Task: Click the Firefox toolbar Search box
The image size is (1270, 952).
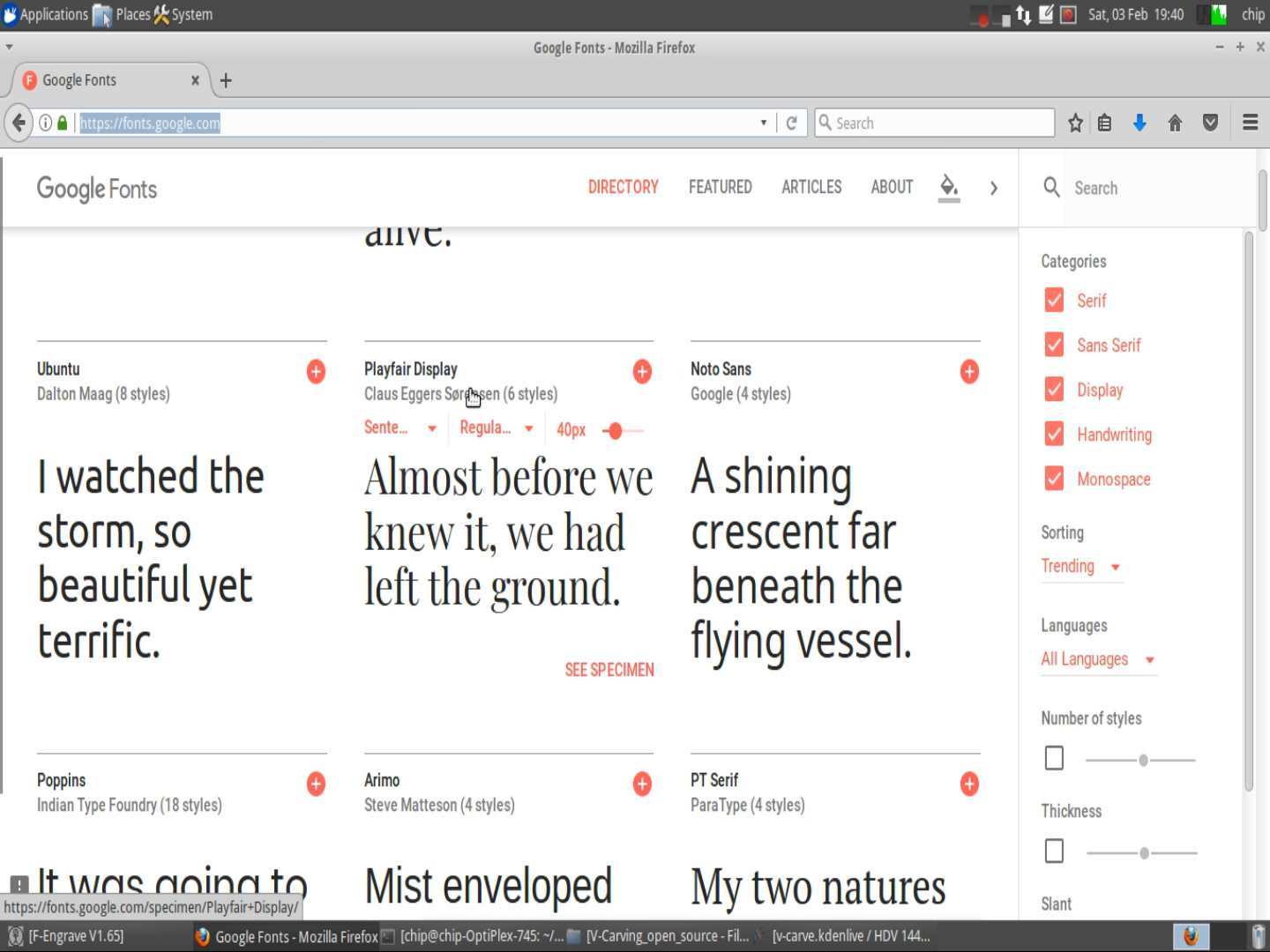Action: click(935, 123)
